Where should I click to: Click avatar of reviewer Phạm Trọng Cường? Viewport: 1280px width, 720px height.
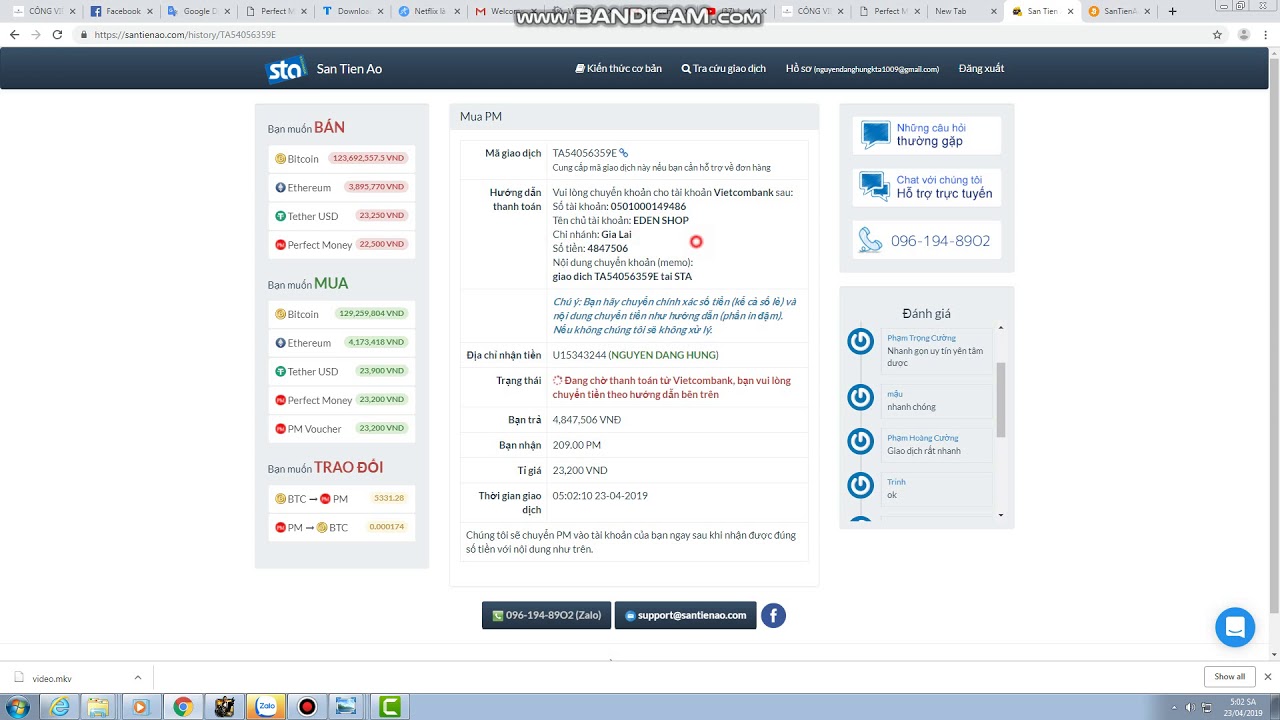coord(860,341)
